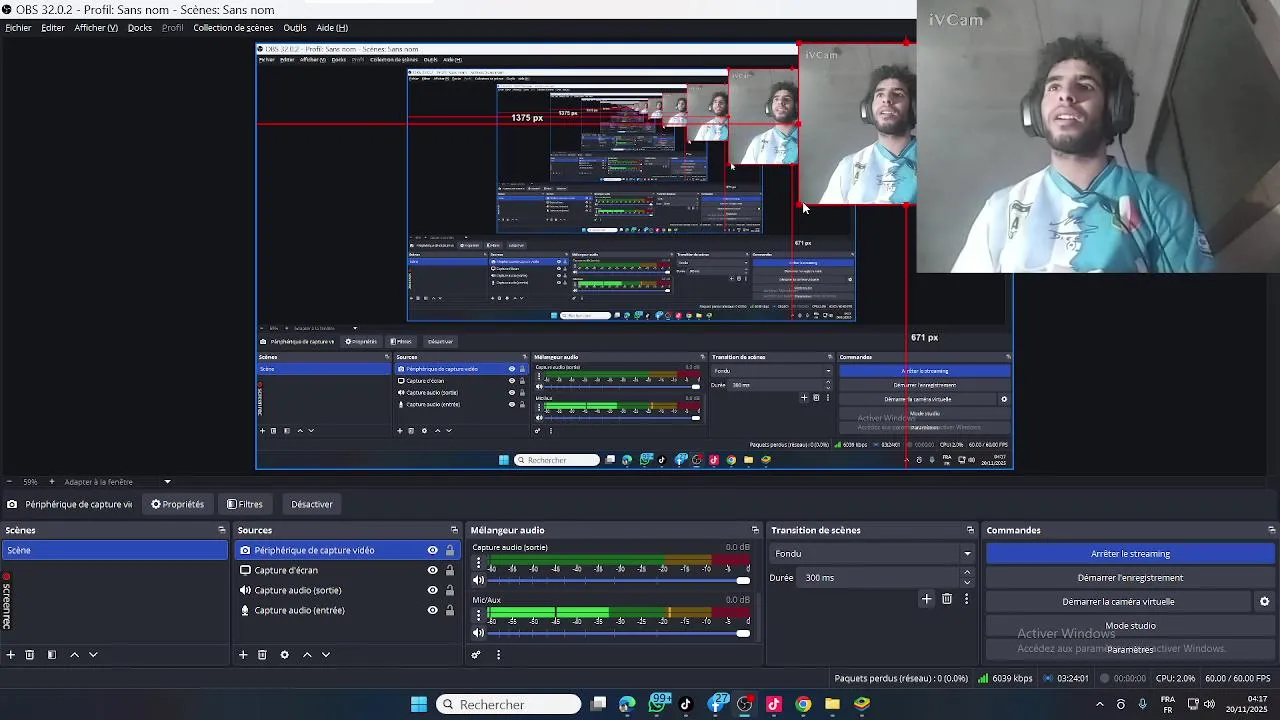Open the Docks menu
The image size is (1280, 720).
pyautogui.click(x=140, y=28)
